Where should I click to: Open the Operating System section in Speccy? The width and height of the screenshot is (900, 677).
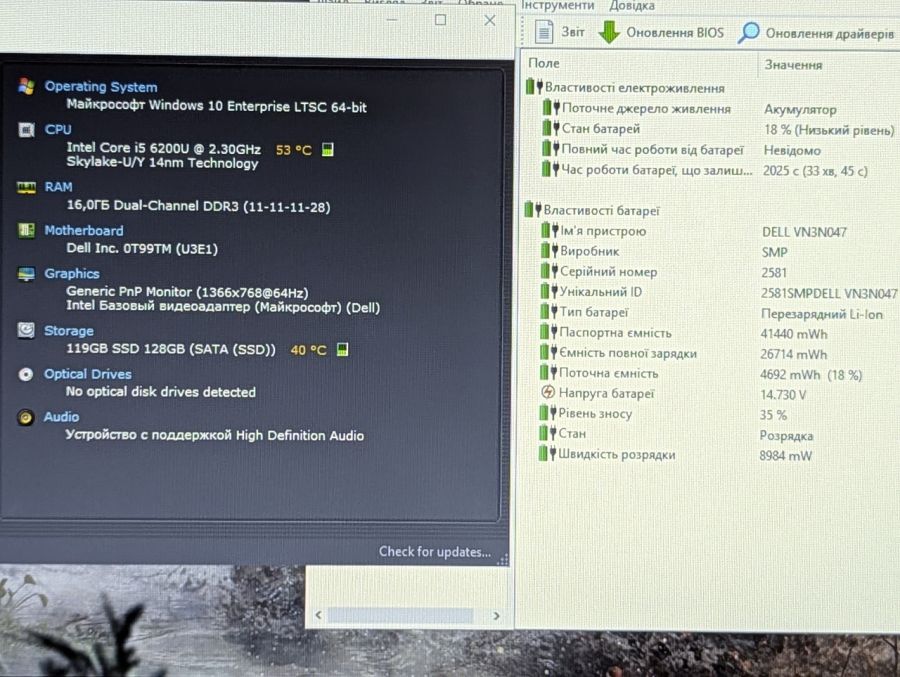tap(101, 87)
